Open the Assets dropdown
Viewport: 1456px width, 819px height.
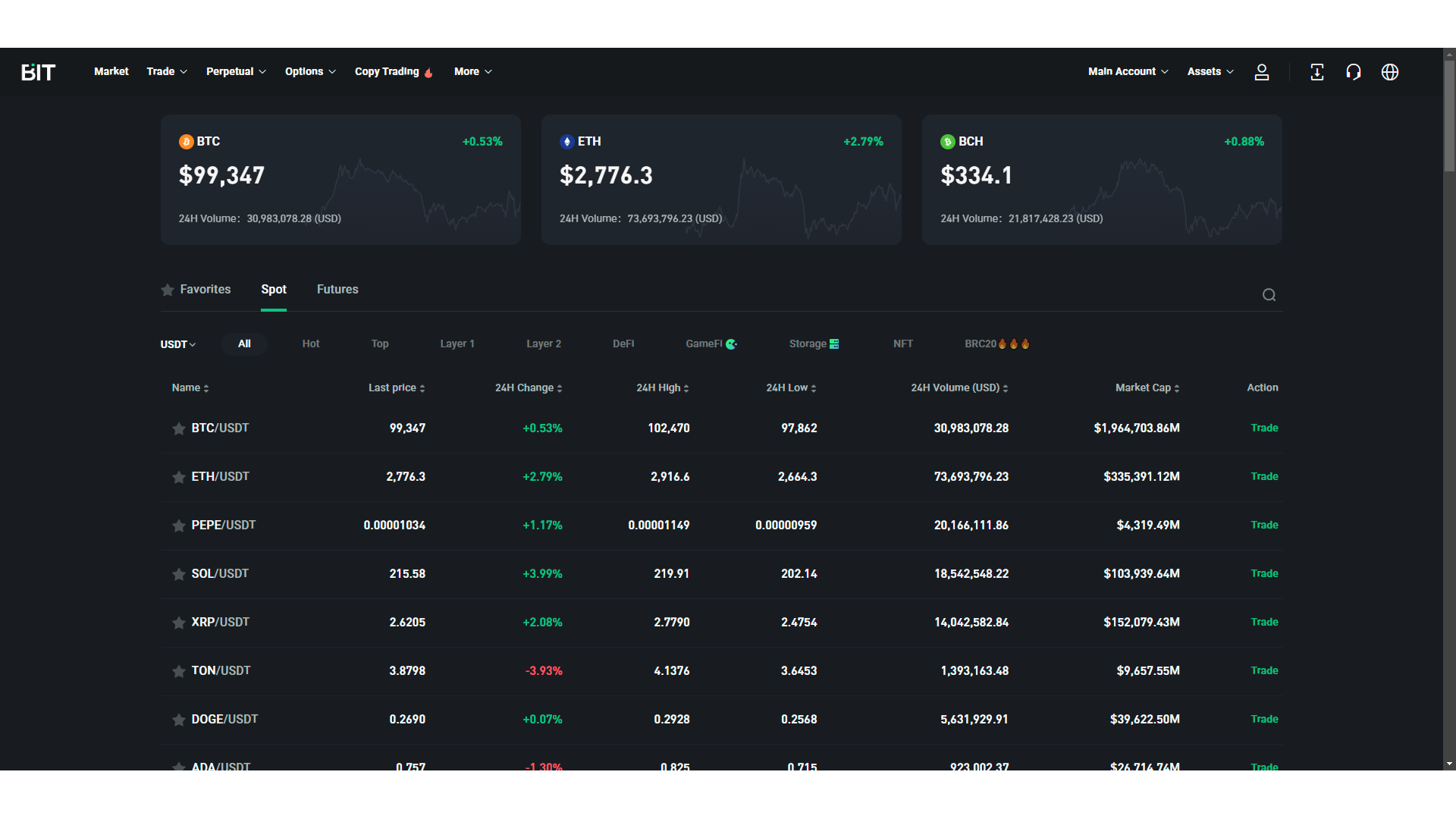[1210, 71]
